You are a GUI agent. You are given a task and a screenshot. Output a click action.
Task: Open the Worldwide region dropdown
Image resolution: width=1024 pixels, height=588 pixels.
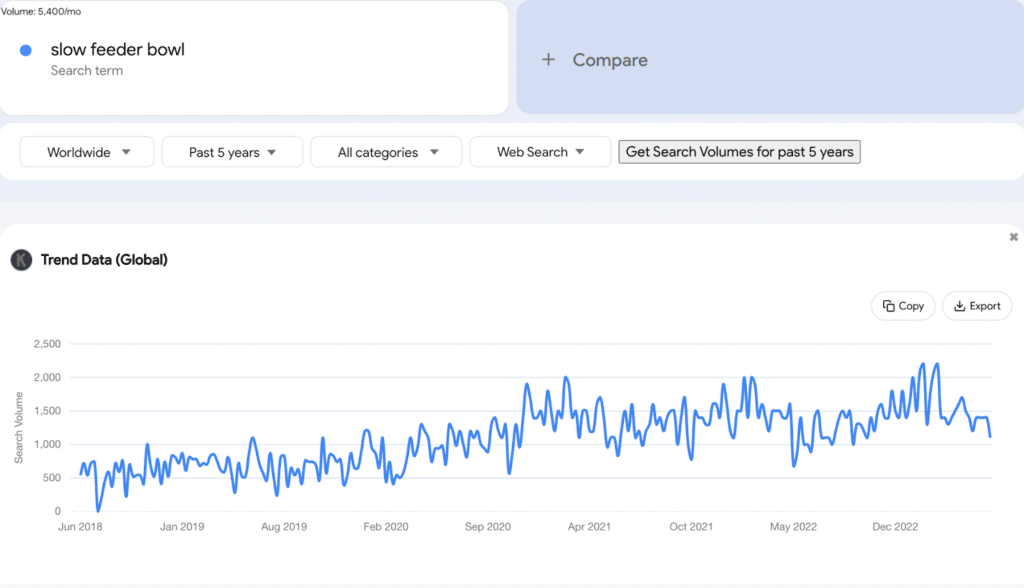(88, 152)
